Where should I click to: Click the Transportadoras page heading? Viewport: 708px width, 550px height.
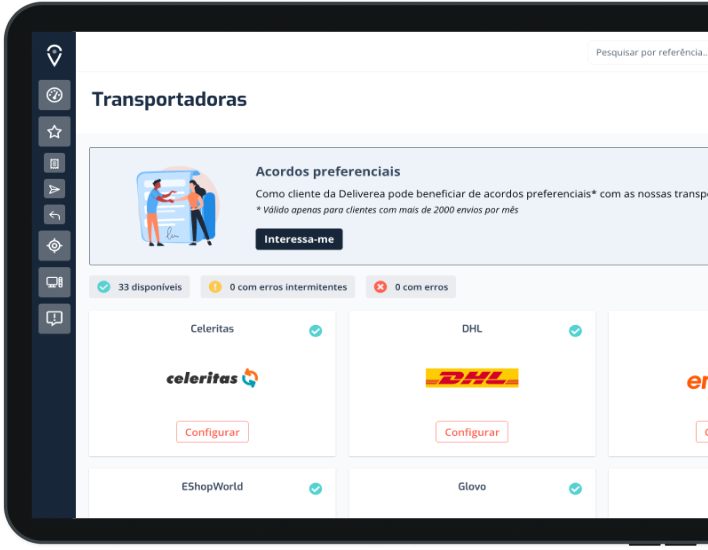click(x=169, y=99)
